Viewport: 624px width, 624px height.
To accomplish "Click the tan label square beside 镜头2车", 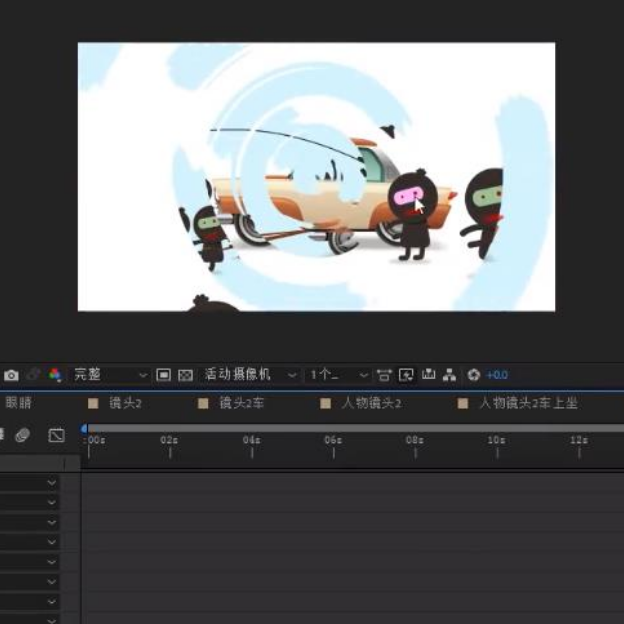I will 203,404.
